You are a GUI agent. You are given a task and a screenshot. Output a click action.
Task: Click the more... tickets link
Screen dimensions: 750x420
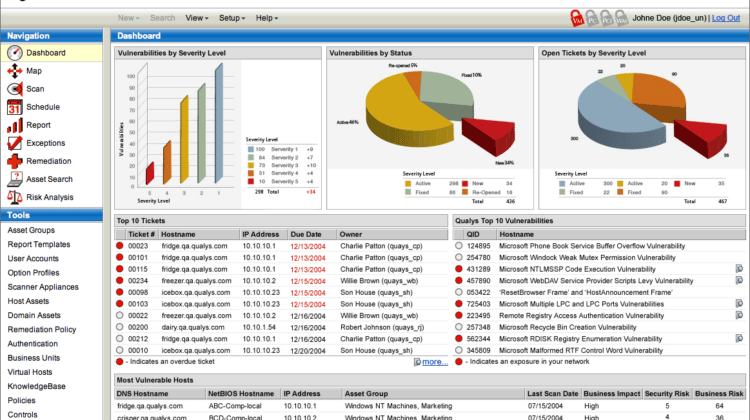pyautogui.click(x=435, y=362)
